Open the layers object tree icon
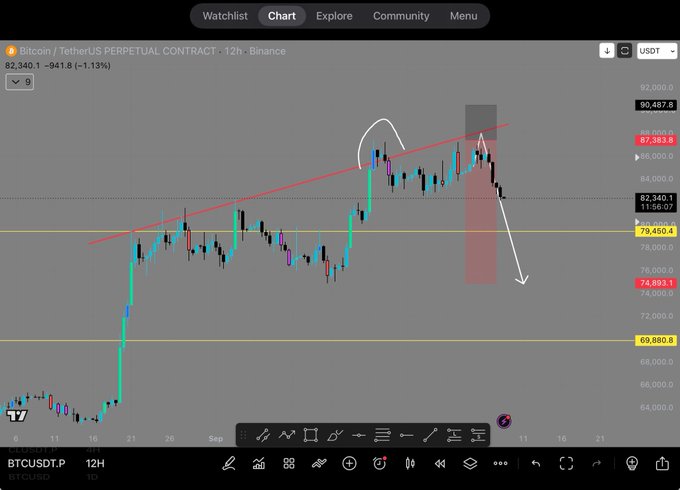 coord(470,464)
